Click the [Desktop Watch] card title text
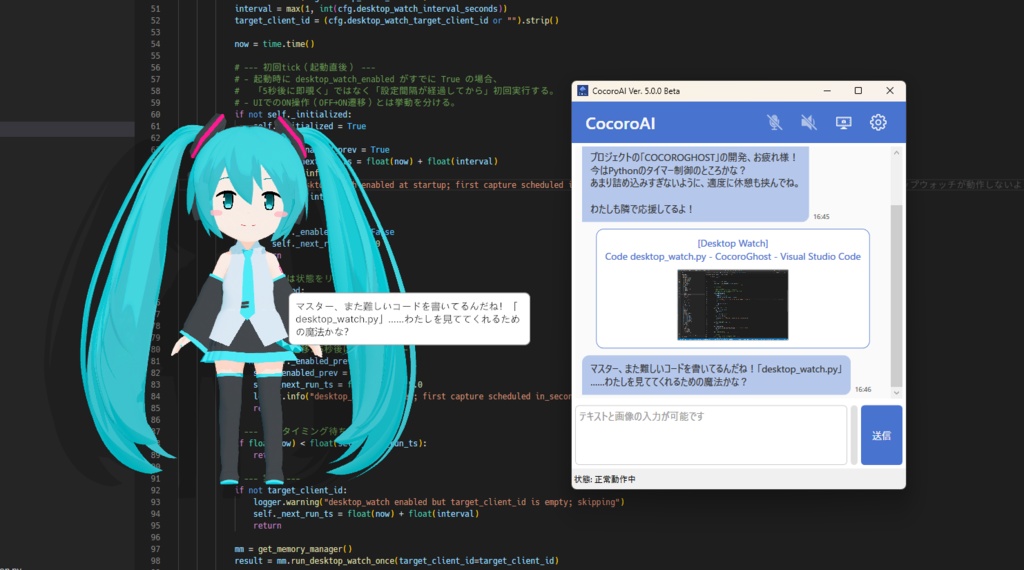The image size is (1024, 570). click(x=732, y=244)
